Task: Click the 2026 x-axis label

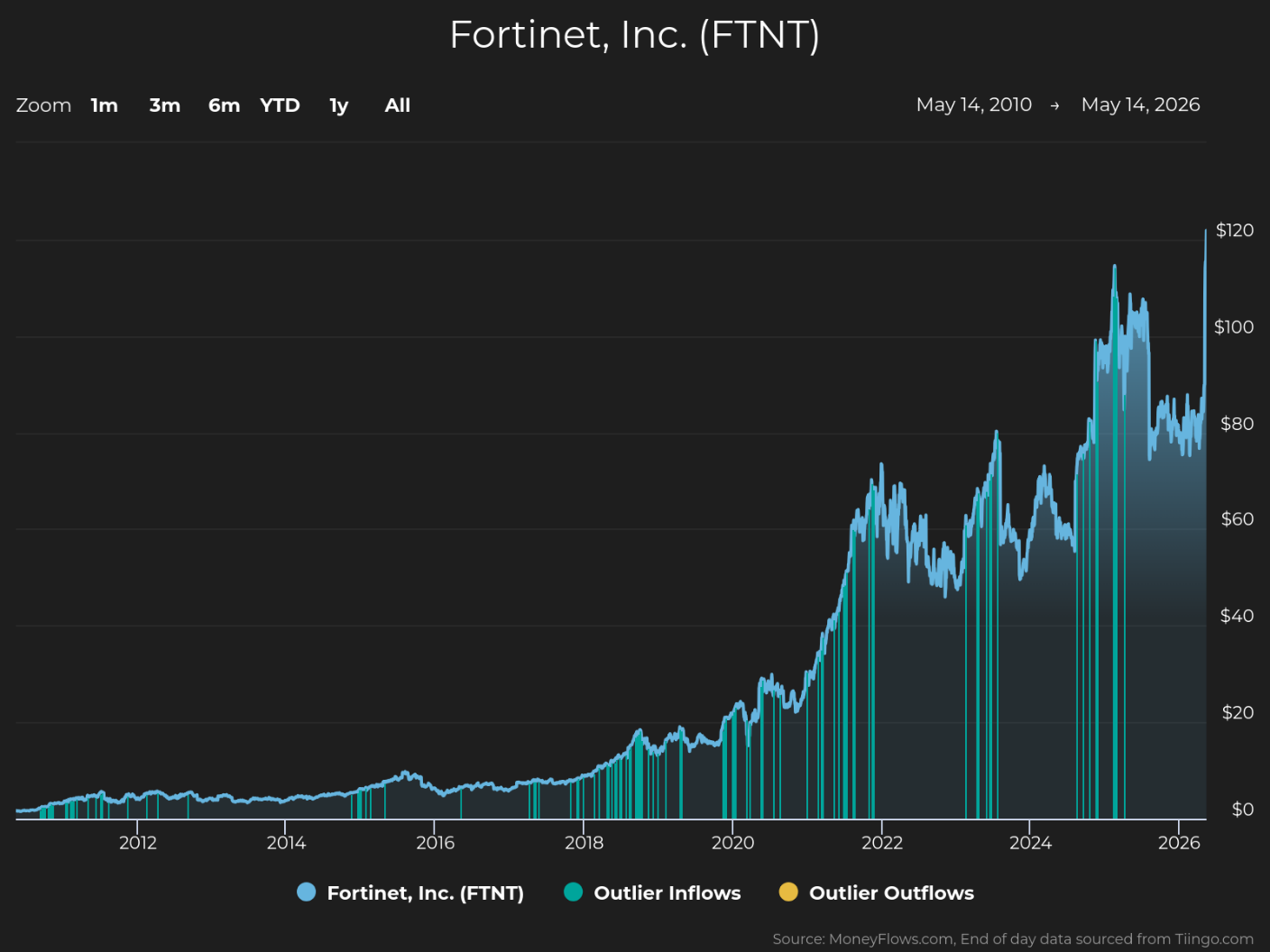Action: tap(1179, 843)
